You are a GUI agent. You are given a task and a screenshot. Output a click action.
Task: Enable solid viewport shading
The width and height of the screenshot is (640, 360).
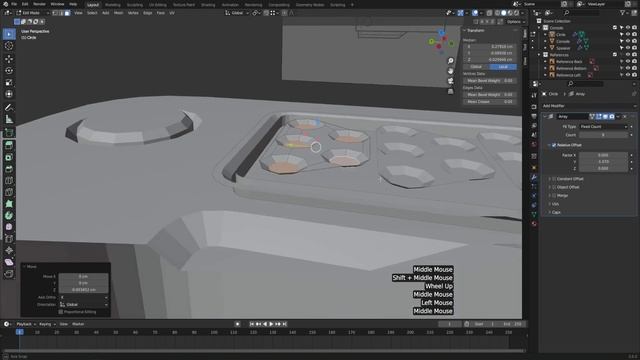point(504,13)
